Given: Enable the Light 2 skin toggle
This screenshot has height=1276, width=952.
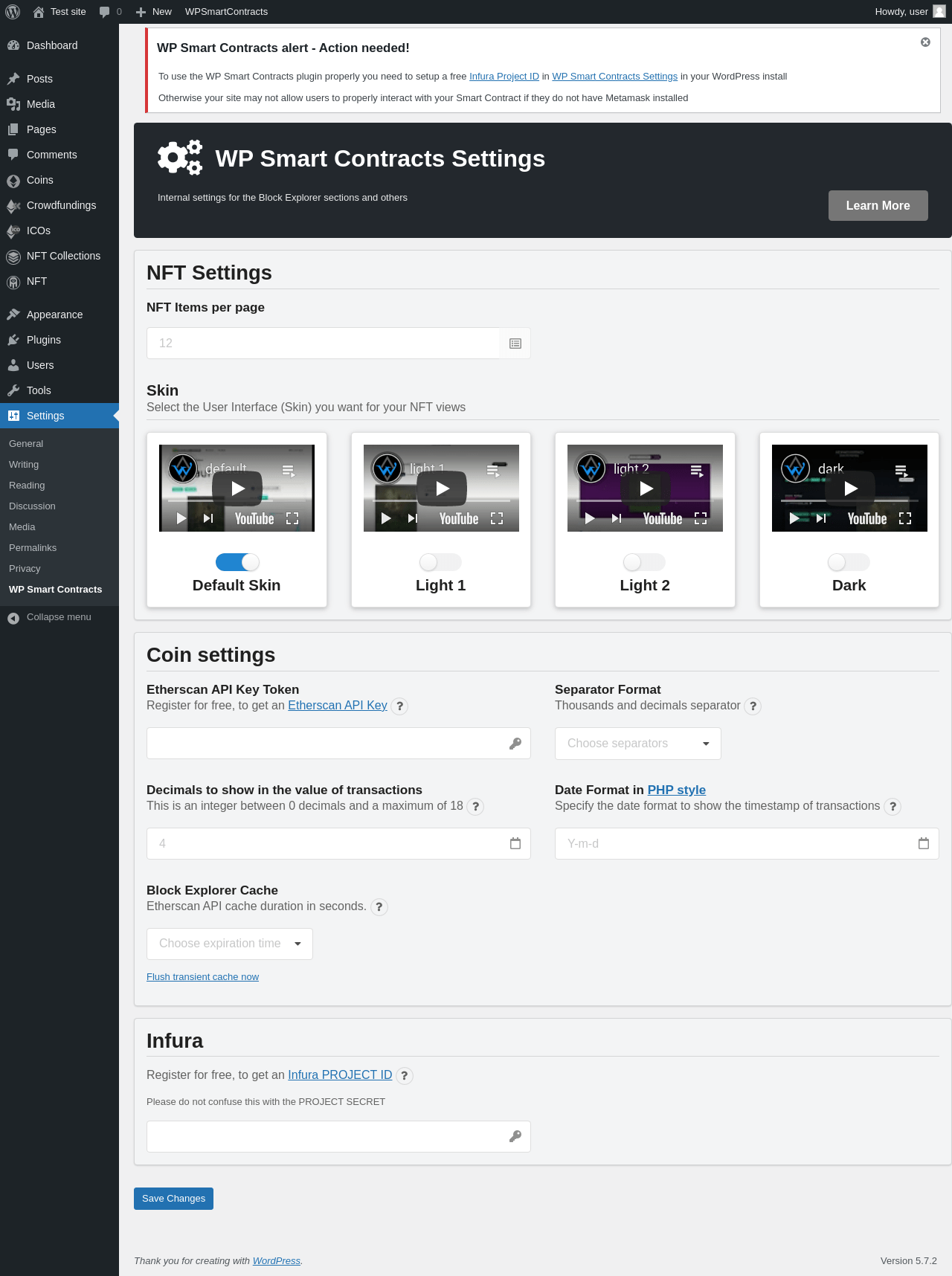Looking at the screenshot, I should tap(644, 562).
